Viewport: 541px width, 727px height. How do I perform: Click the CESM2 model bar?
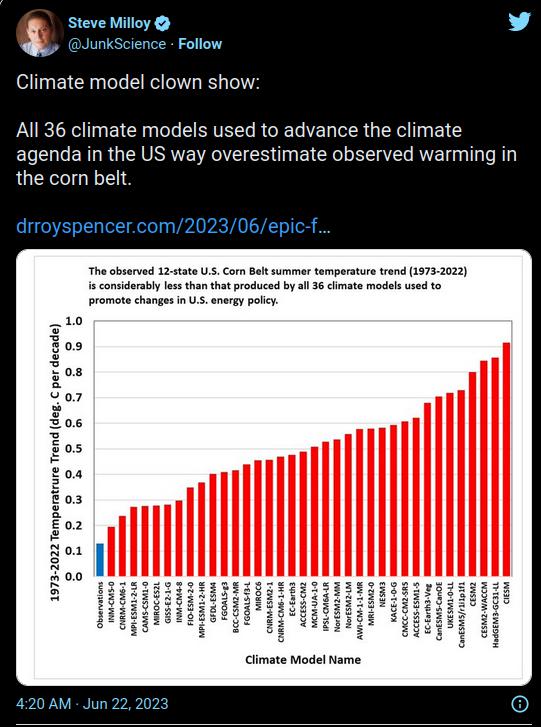(472, 474)
